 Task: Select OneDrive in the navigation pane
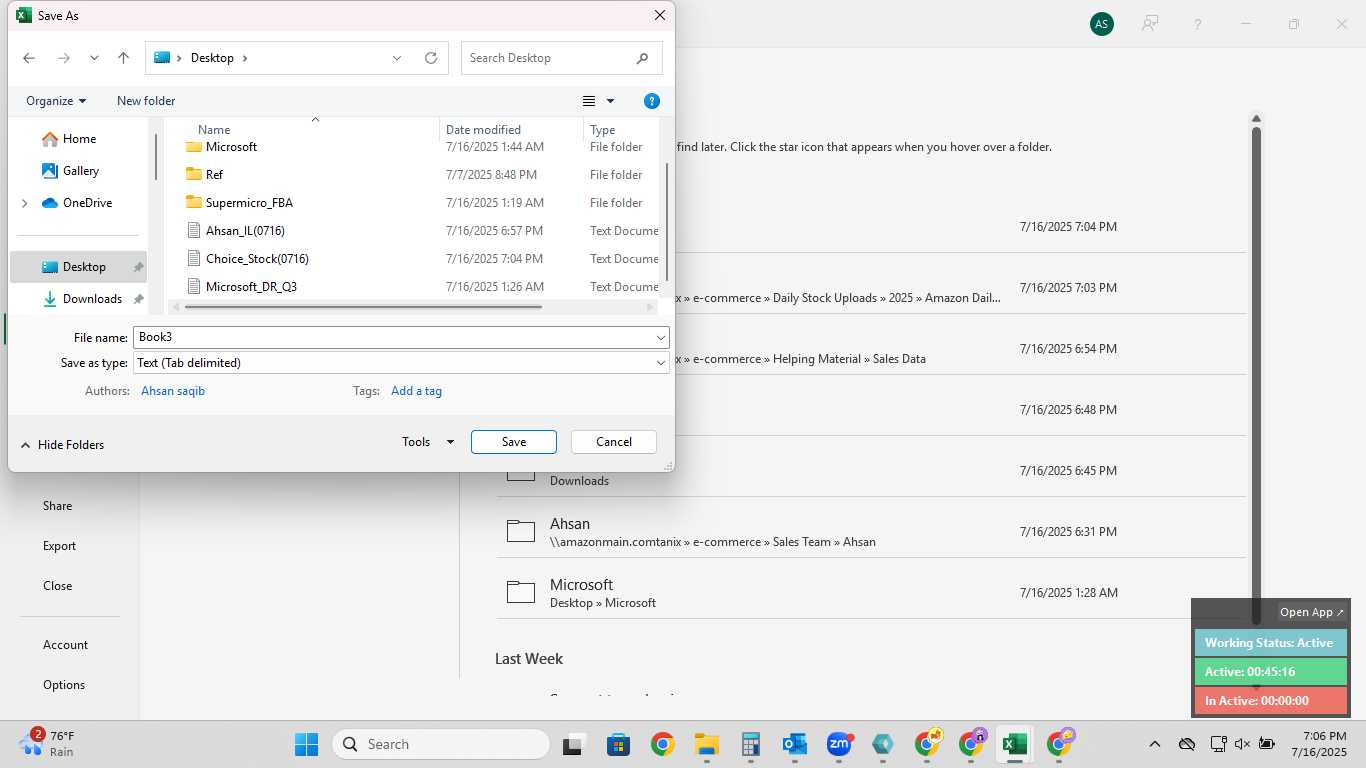pos(87,203)
